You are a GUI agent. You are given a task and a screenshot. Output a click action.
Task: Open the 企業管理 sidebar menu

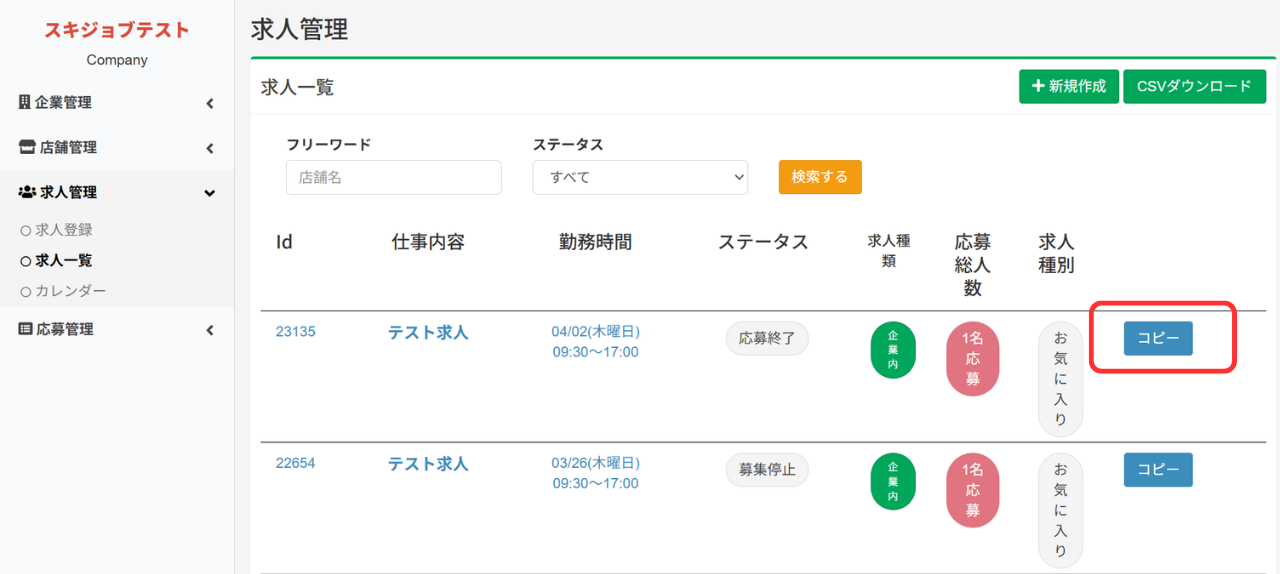click(117, 103)
